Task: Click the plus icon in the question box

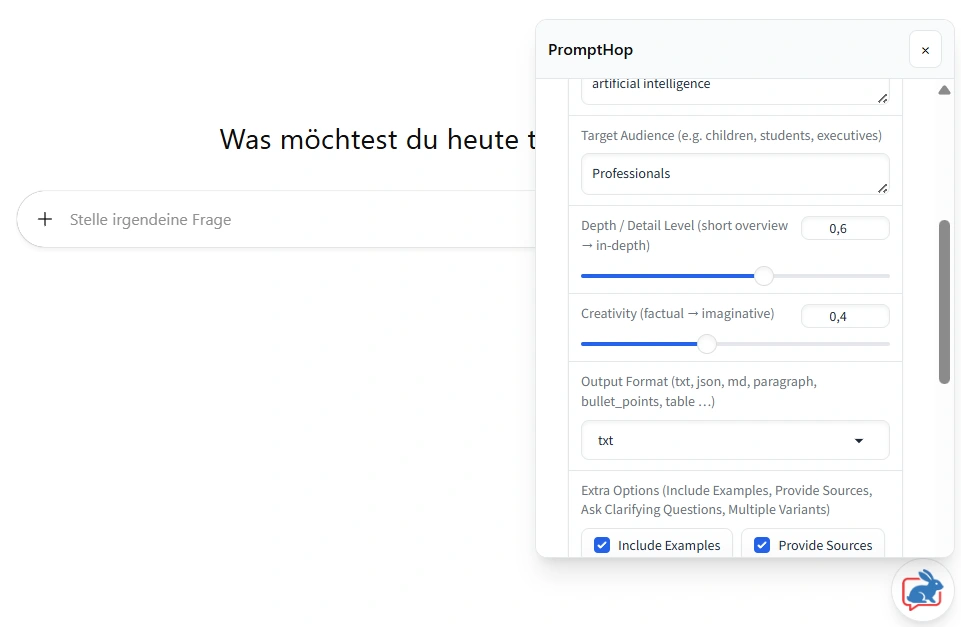Action: [45, 219]
